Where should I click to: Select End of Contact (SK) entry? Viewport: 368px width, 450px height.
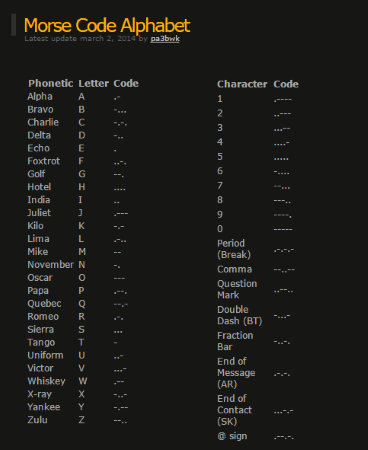click(x=234, y=410)
